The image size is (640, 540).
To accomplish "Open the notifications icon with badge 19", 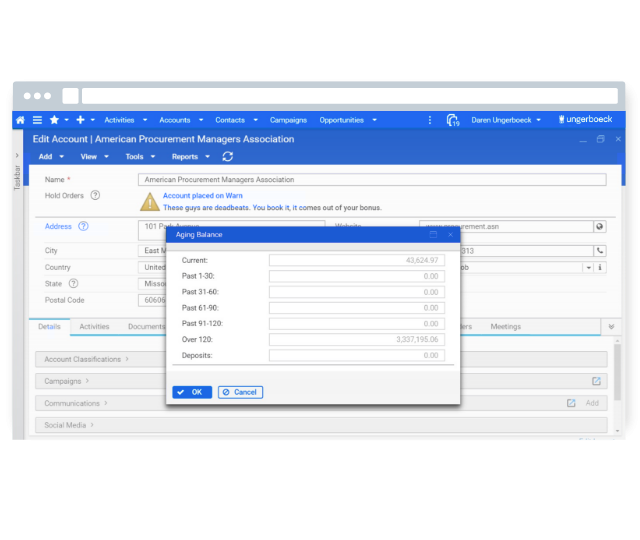I will (x=453, y=120).
